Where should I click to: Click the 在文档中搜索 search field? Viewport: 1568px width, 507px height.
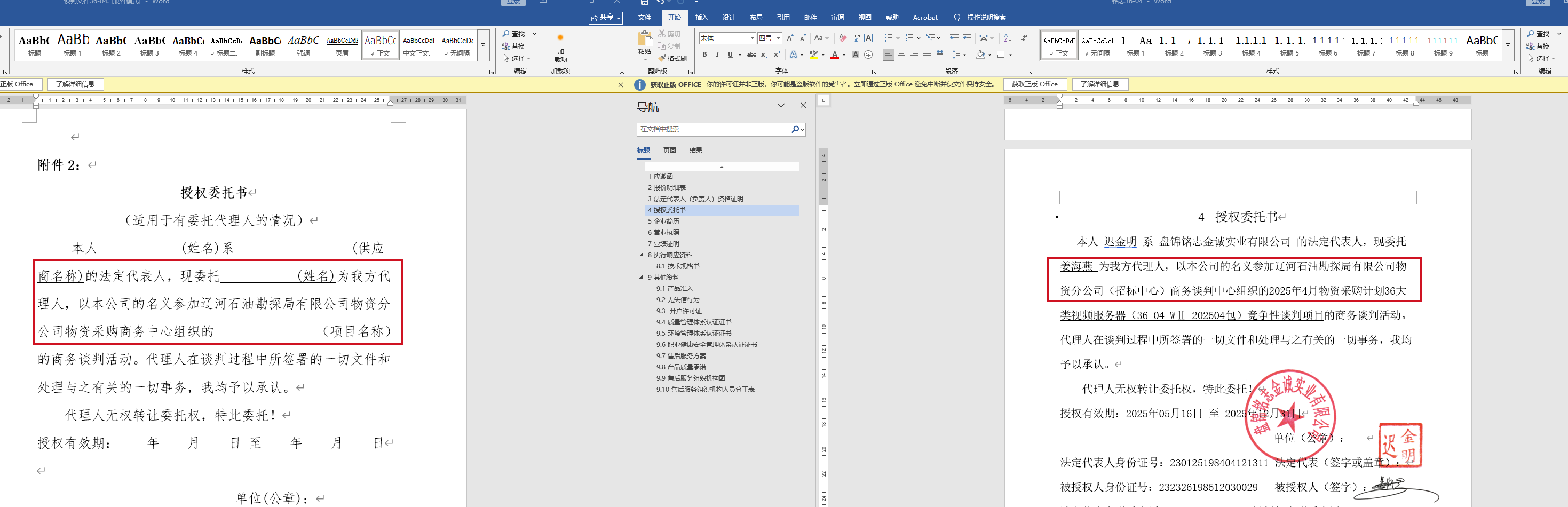(712, 130)
